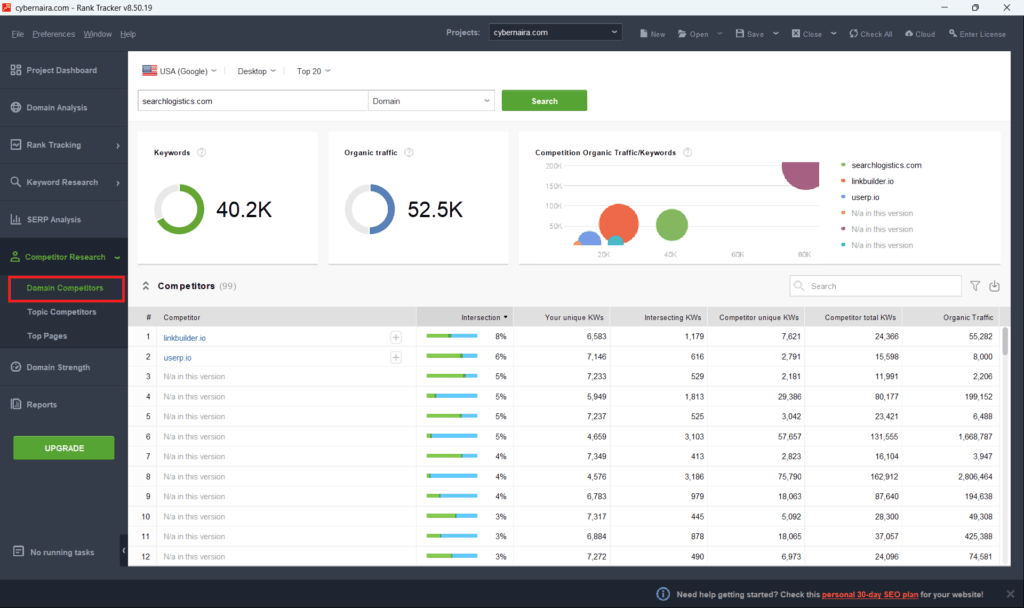Select Topic Competitors in the sidebar
Image resolution: width=1024 pixels, height=608 pixels.
click(x=61, y=312)
